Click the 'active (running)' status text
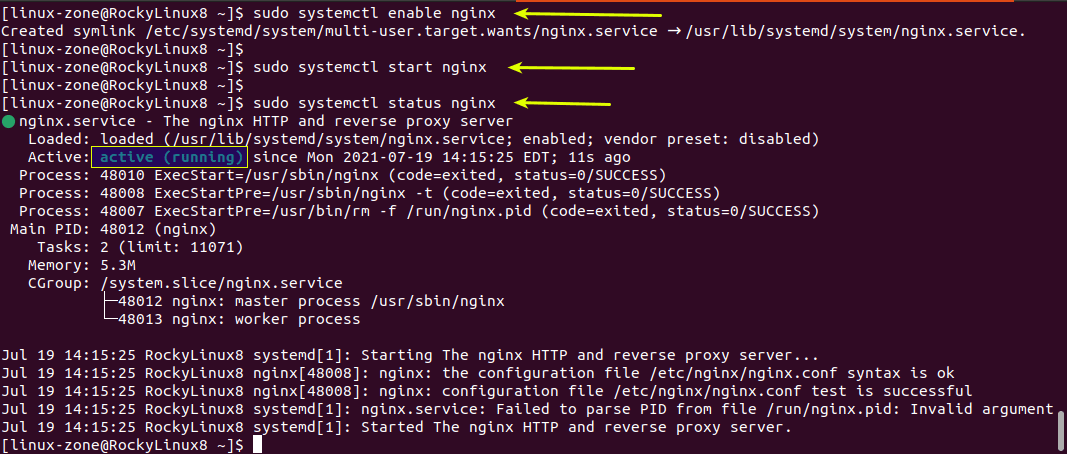 [x=171, y=158]
